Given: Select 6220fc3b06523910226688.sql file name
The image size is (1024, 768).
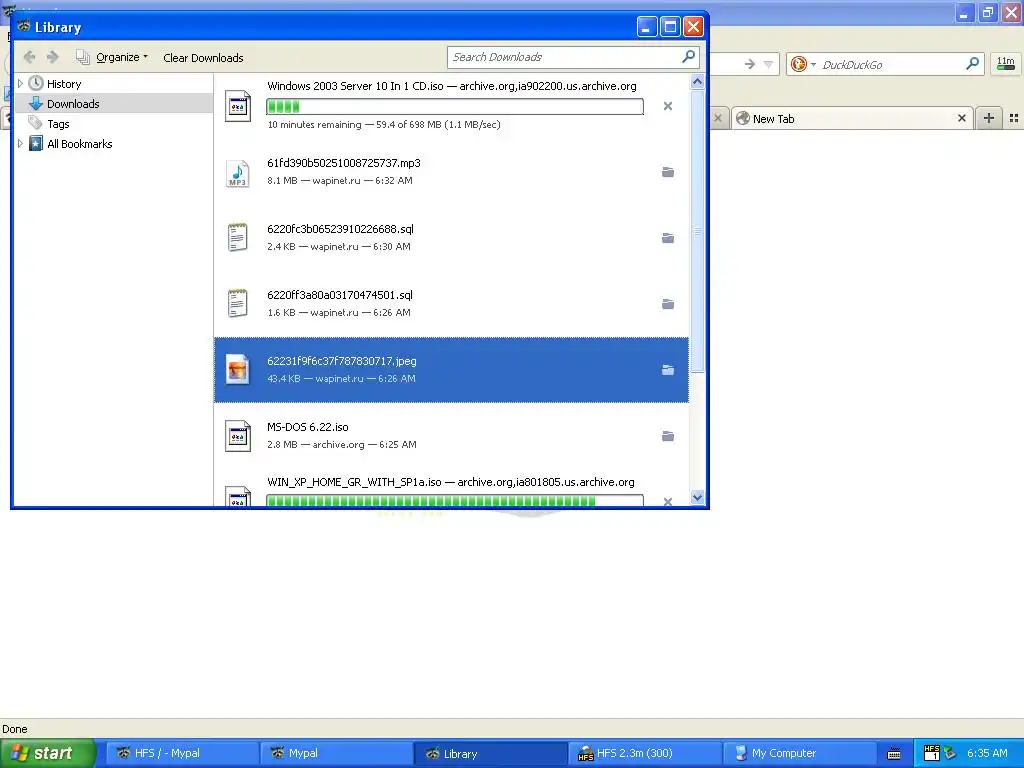Looking at the screenshot, I should tap(340, 229).
